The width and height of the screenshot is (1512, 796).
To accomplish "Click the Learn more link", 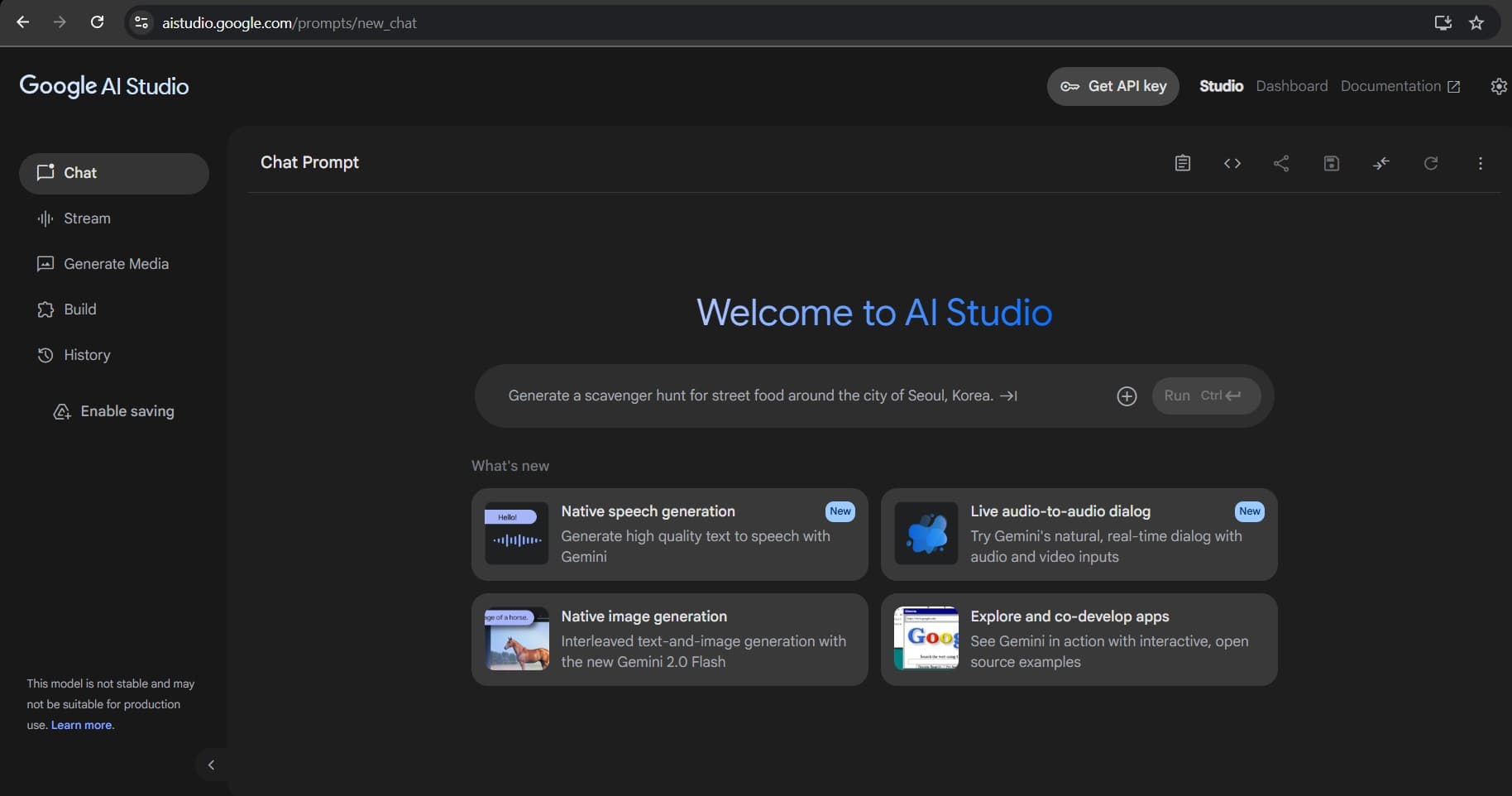I will [81, 725].
